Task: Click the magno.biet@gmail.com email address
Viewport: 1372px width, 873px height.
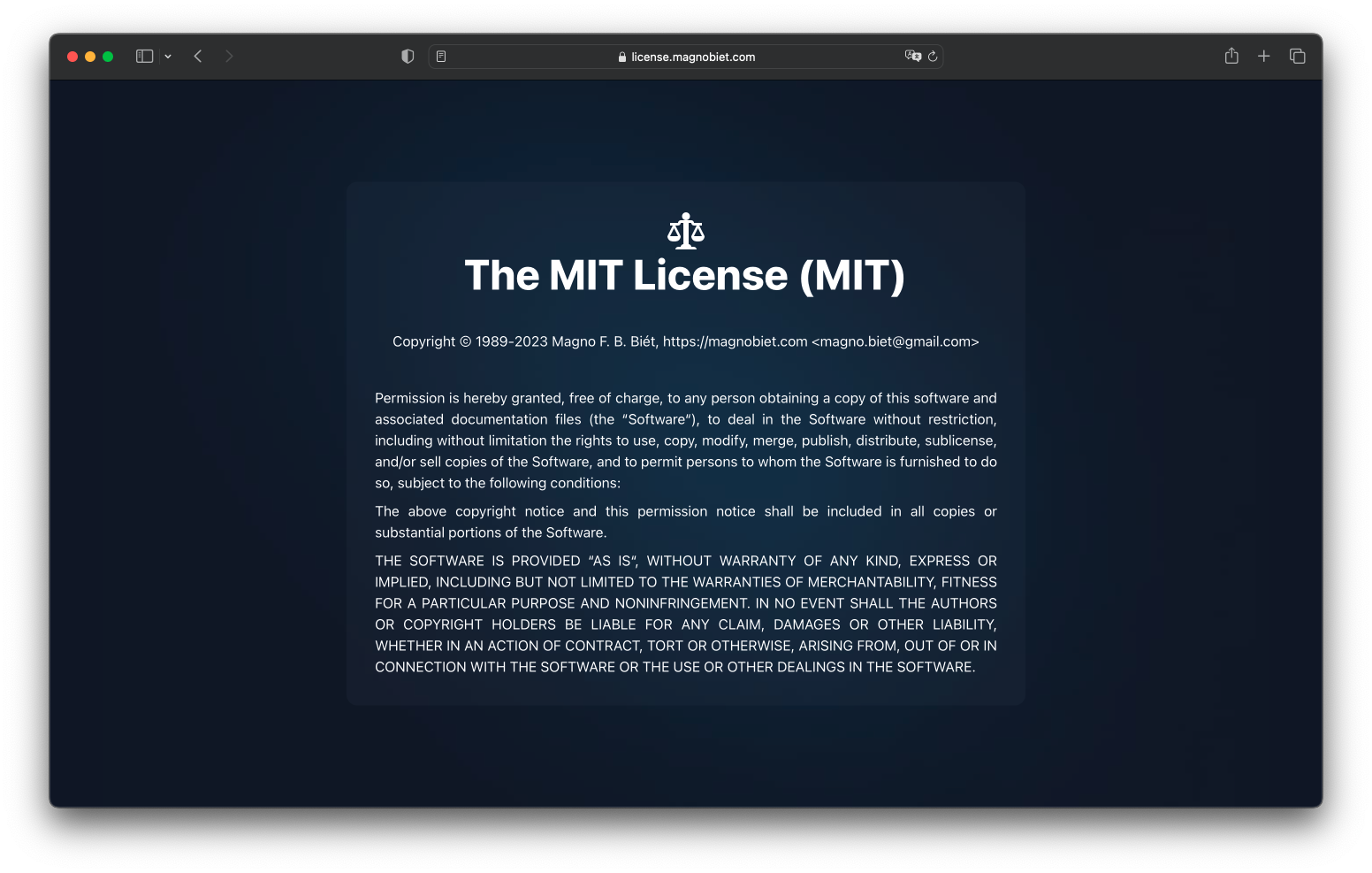Action: tap(896, 341)
